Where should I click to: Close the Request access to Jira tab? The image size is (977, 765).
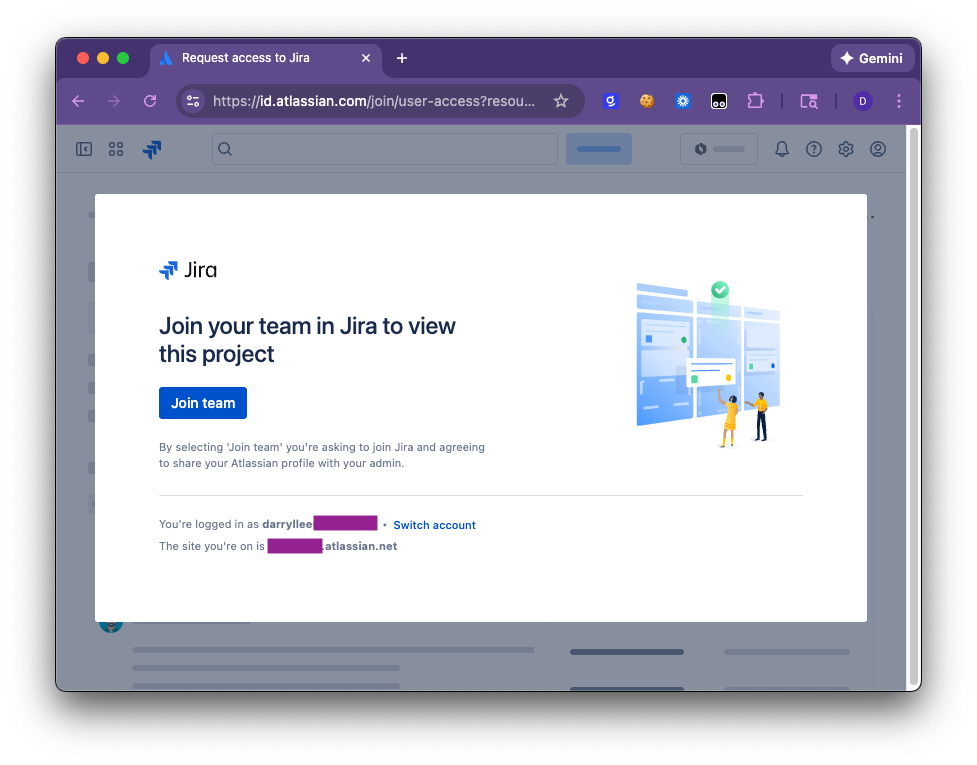pos(366,58)
